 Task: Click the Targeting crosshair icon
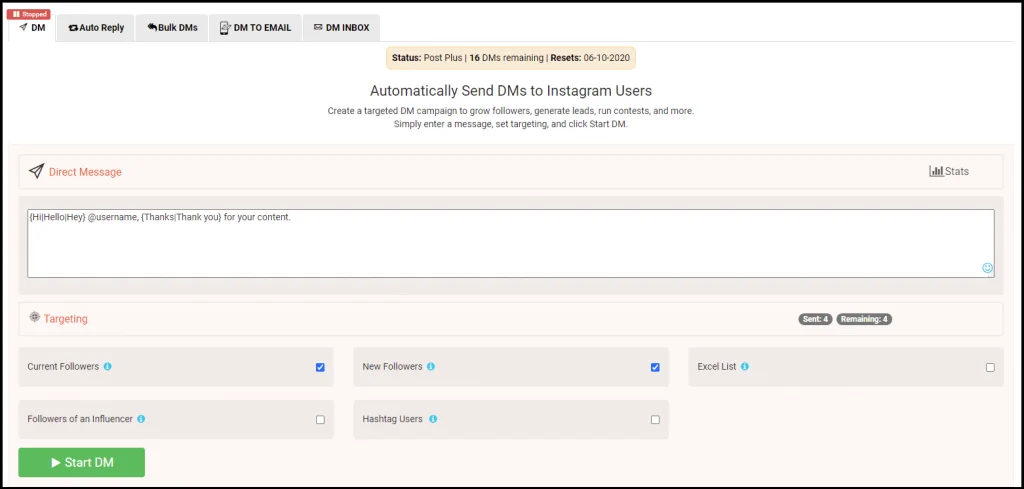pos(34,317)
